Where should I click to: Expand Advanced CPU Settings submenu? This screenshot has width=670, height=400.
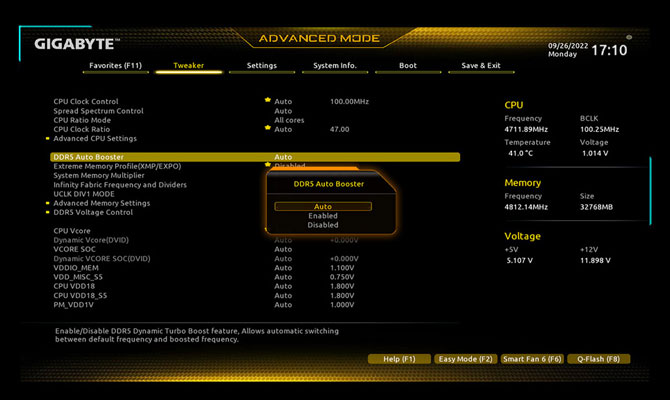pos(95,138)
